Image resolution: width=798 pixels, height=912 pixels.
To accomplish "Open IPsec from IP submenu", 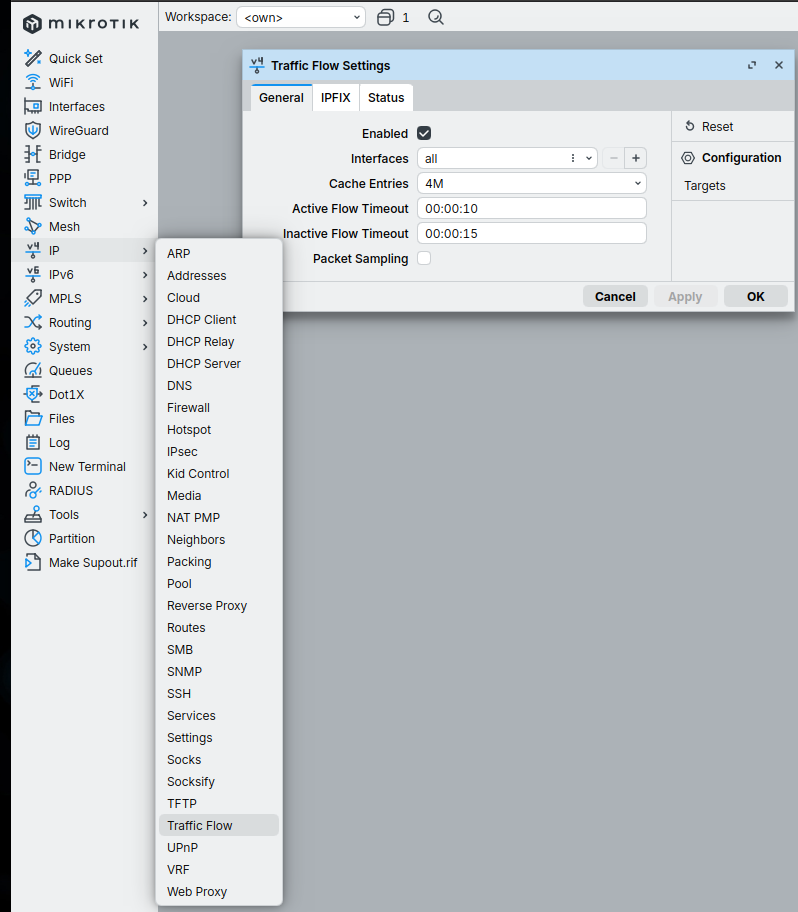I will 218,451.
